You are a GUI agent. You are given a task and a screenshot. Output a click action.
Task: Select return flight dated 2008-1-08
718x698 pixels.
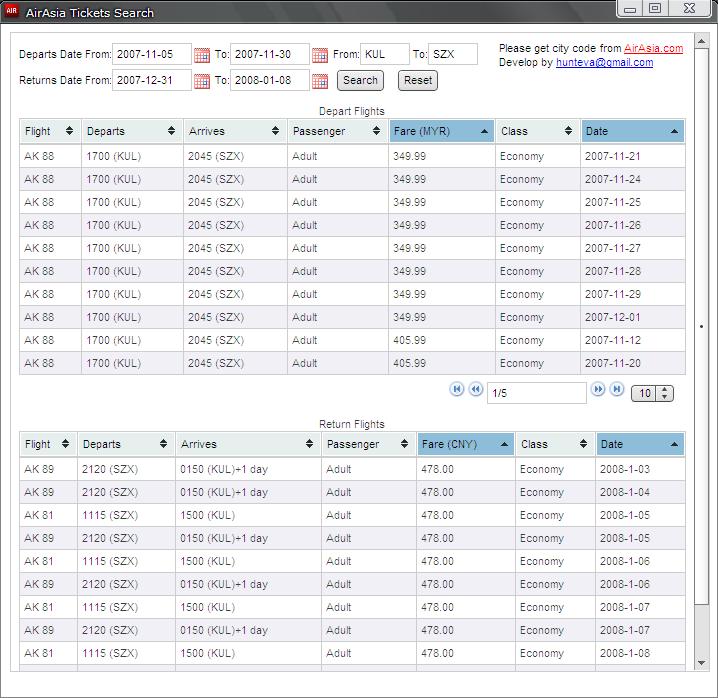point(352,653)
